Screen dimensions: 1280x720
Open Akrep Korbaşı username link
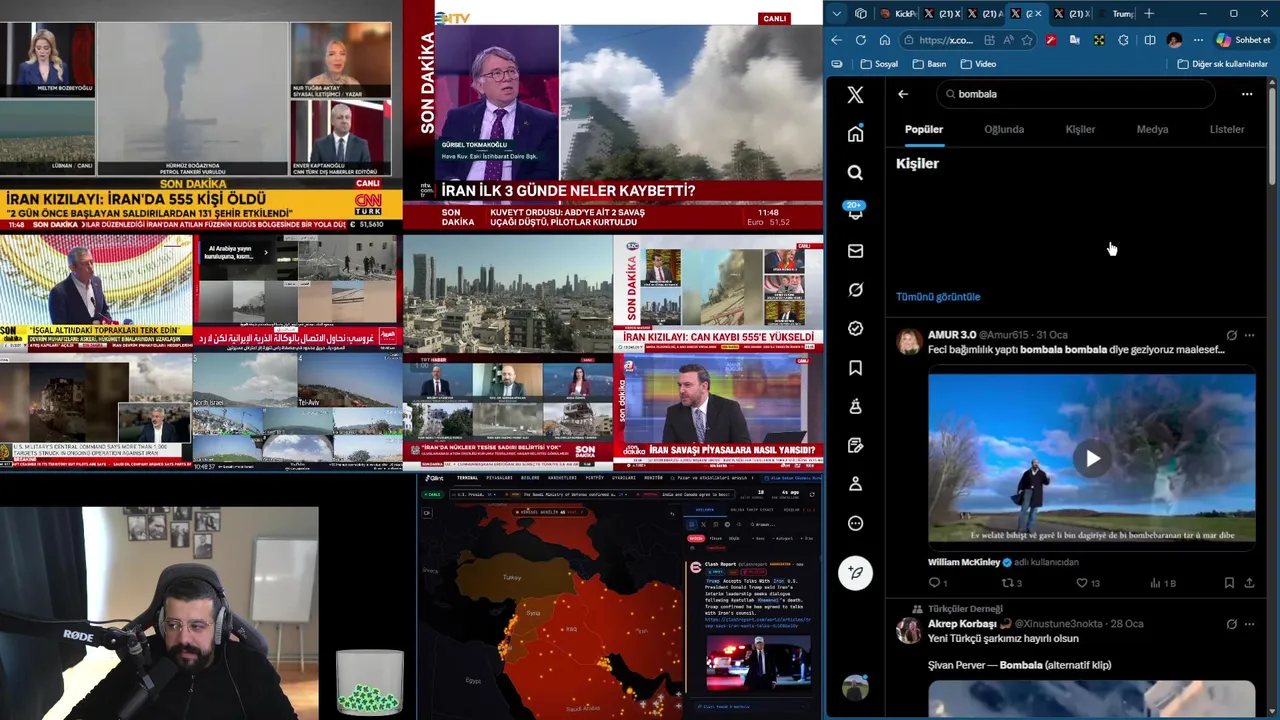pos(962,624)
